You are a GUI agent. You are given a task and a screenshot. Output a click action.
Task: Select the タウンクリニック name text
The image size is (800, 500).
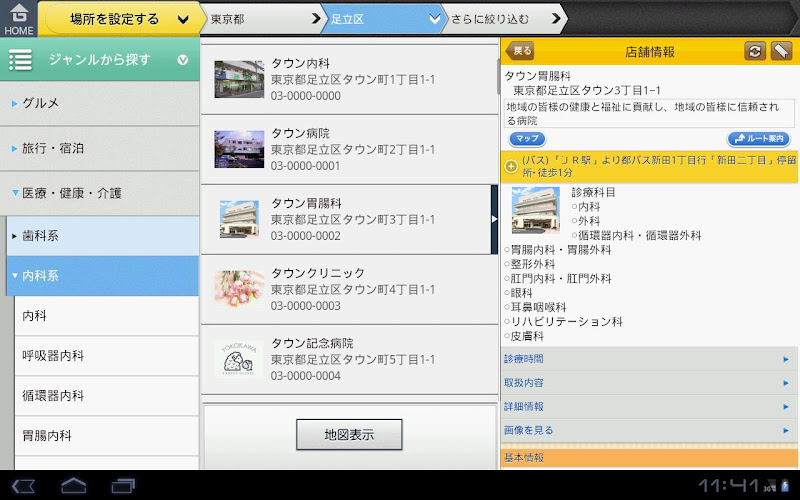coord(318,273)
